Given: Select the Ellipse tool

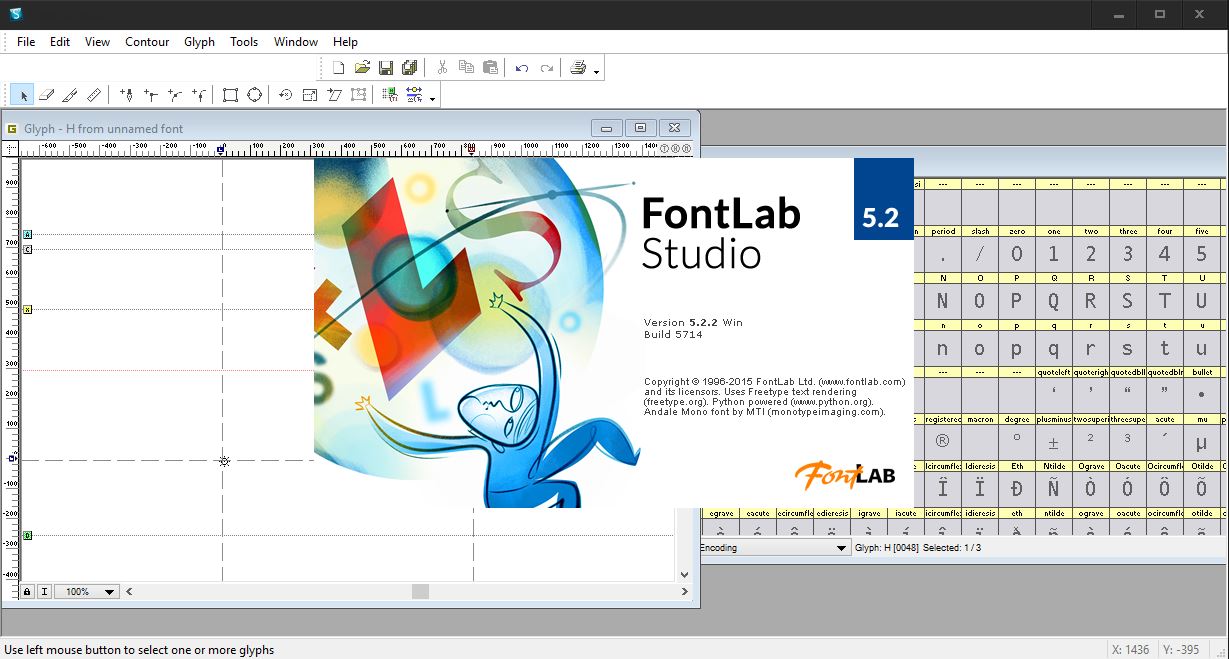Looking at the screenshot, I should [x=254, y=95].
